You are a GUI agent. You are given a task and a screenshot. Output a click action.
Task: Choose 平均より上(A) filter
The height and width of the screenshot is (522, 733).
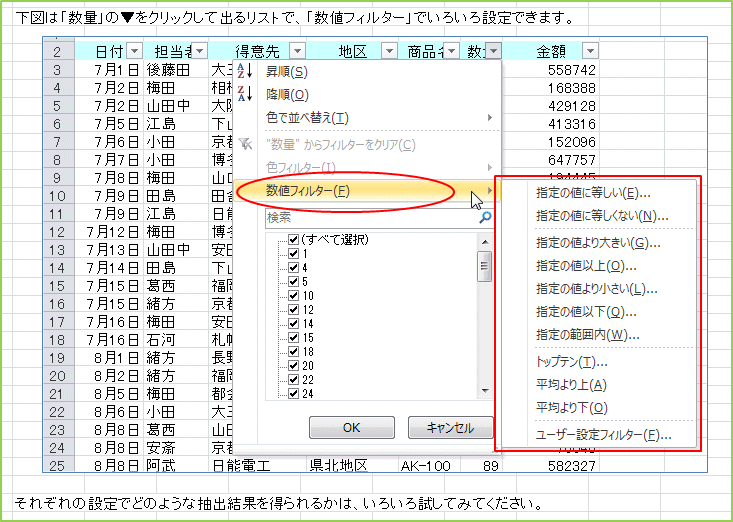click(571, 385)
